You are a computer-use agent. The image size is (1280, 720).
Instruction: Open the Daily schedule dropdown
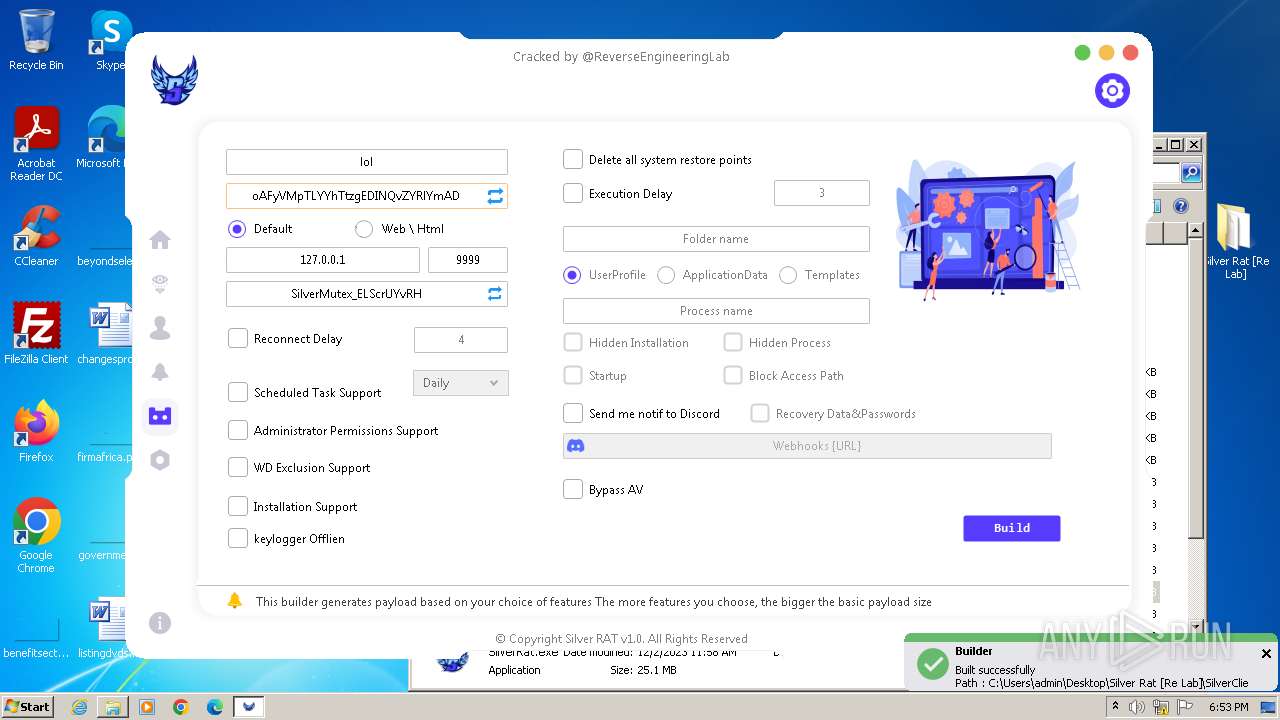coord(461,383)
